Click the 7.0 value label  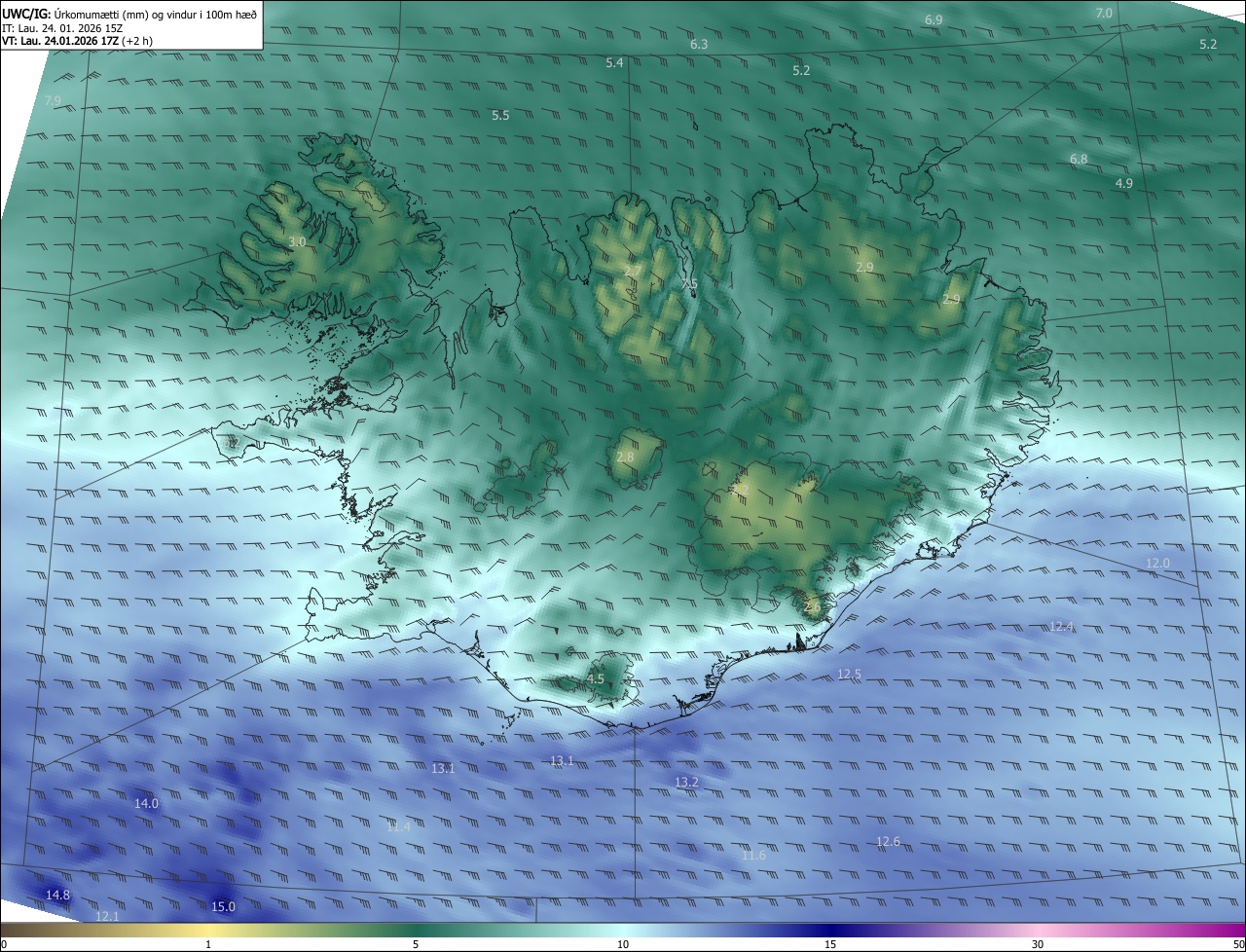(x=1104, y=13)
